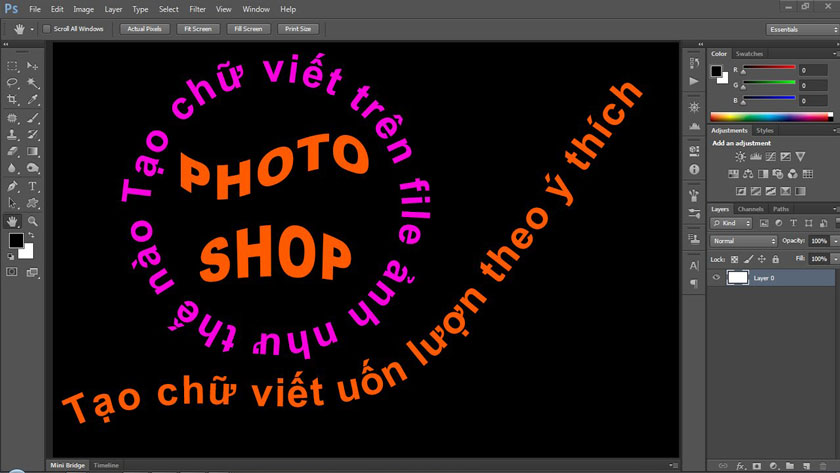
Task: Select the Path Selection tool
Action: tap(12, 203)
